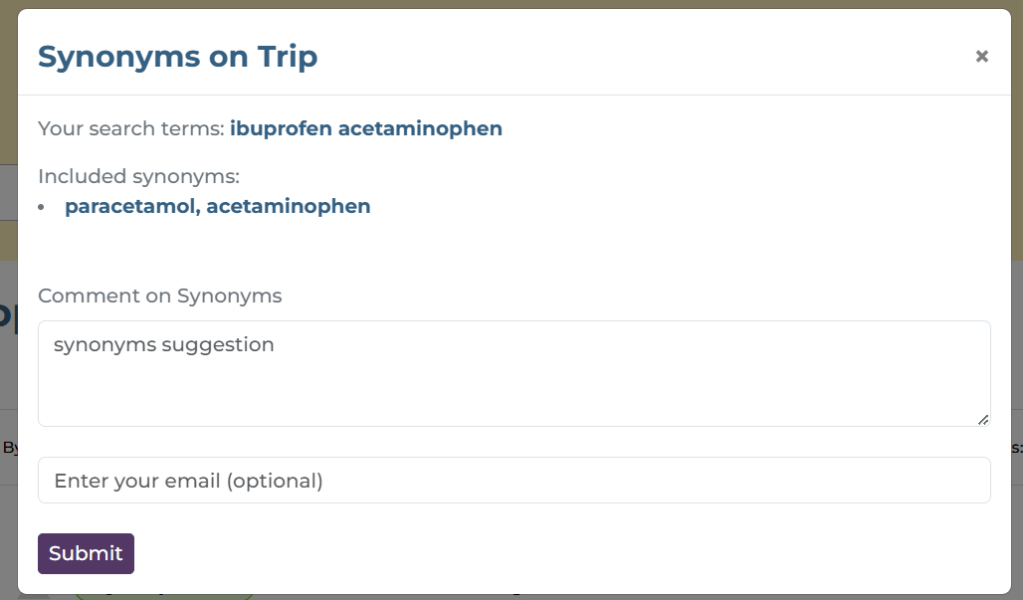Click the dimmed backdrop above the dialog
This screenshot has width=1023, height=600.
(500, 4)
